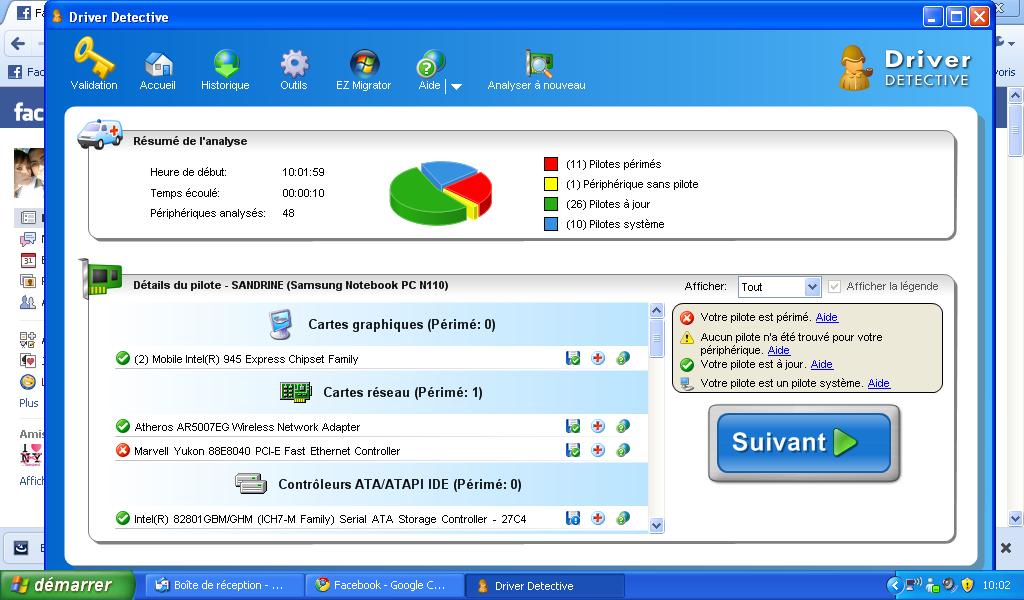
Task: Switch to Boîte de réception taskbar item
Action: tap(223, 585)
